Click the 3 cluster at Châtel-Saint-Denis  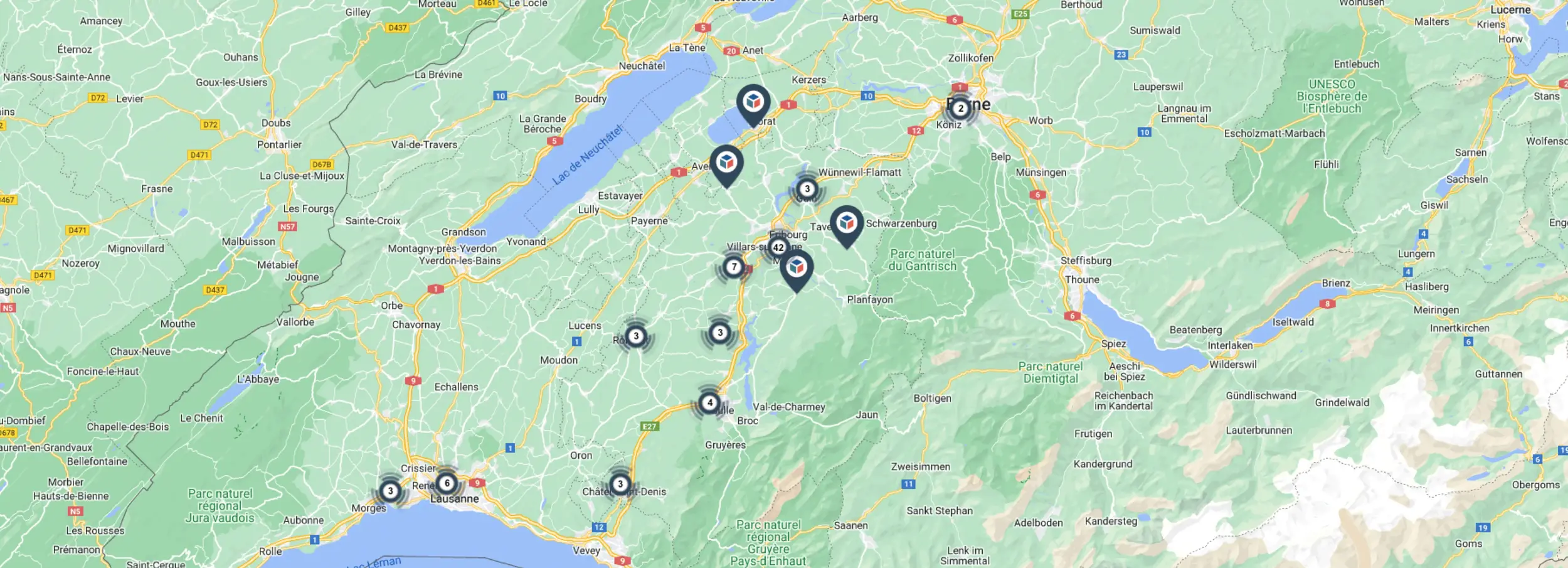click(620, 484)
